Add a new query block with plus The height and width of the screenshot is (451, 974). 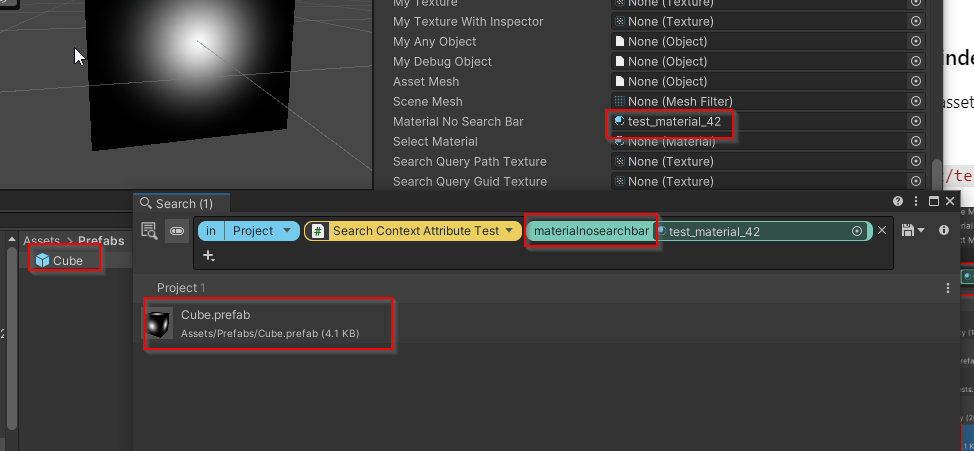click(208, 255)
